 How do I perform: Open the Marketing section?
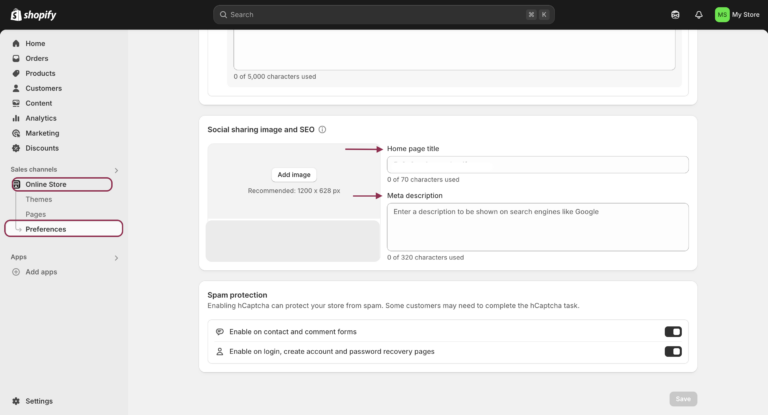click(42, 133)
